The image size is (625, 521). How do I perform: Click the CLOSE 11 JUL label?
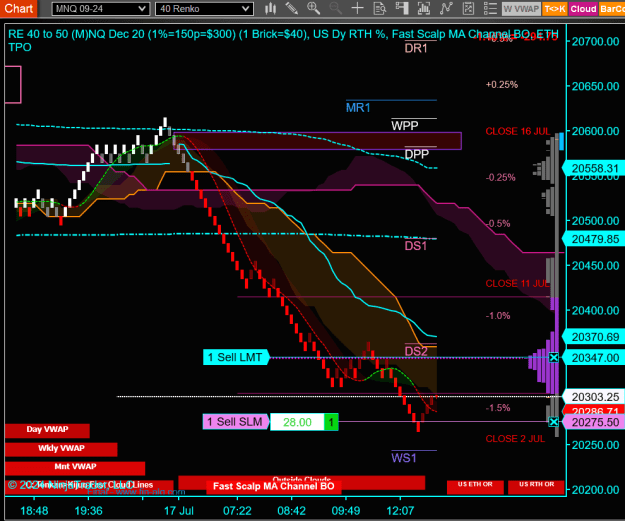click(517, 284)
